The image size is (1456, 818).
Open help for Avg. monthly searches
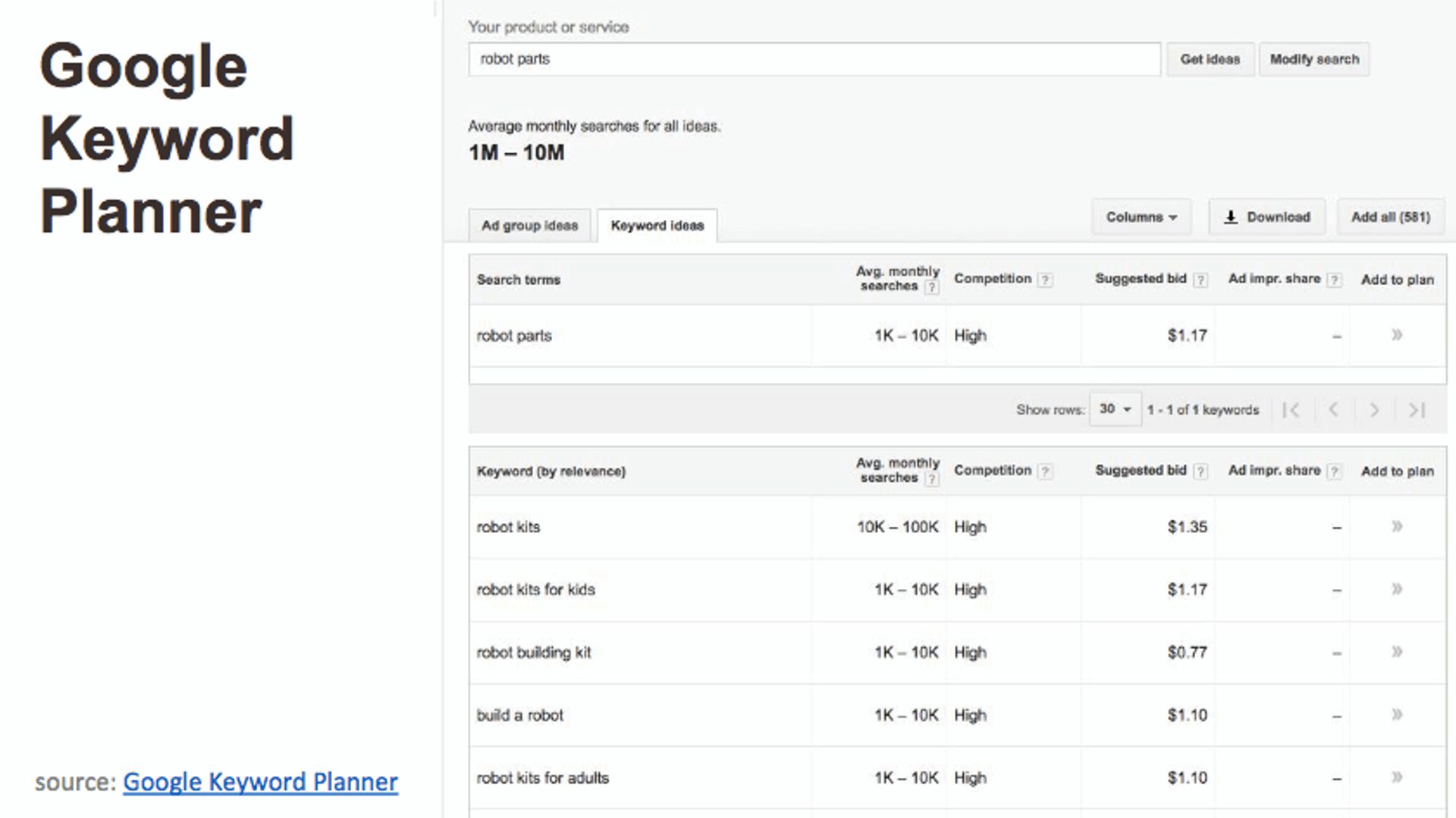(932, 287)
